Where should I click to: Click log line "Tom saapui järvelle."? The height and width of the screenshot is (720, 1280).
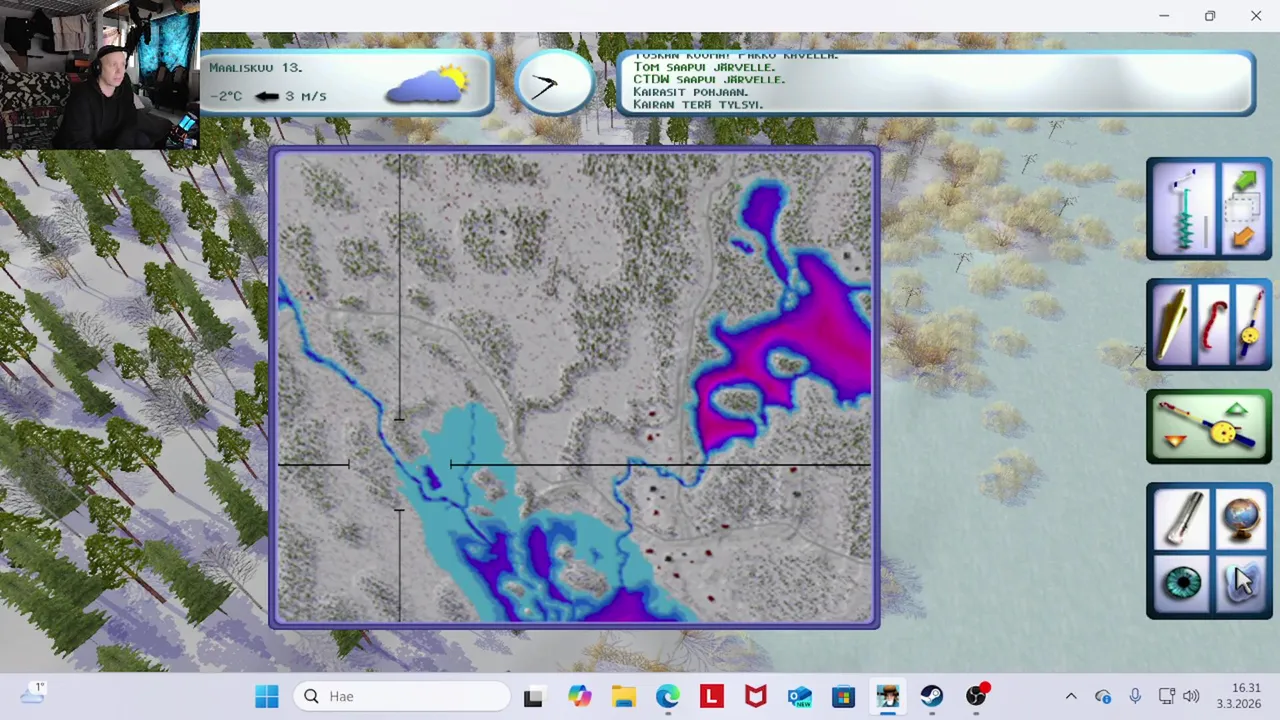(704, 67)
